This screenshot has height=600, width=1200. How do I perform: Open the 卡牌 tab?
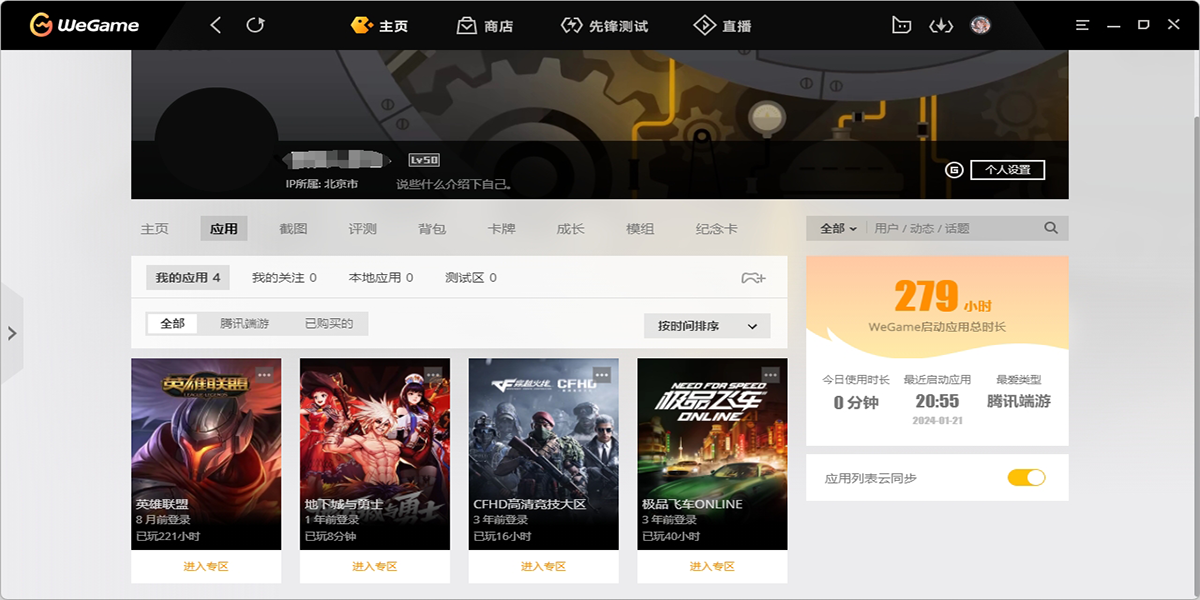point(501,229)
